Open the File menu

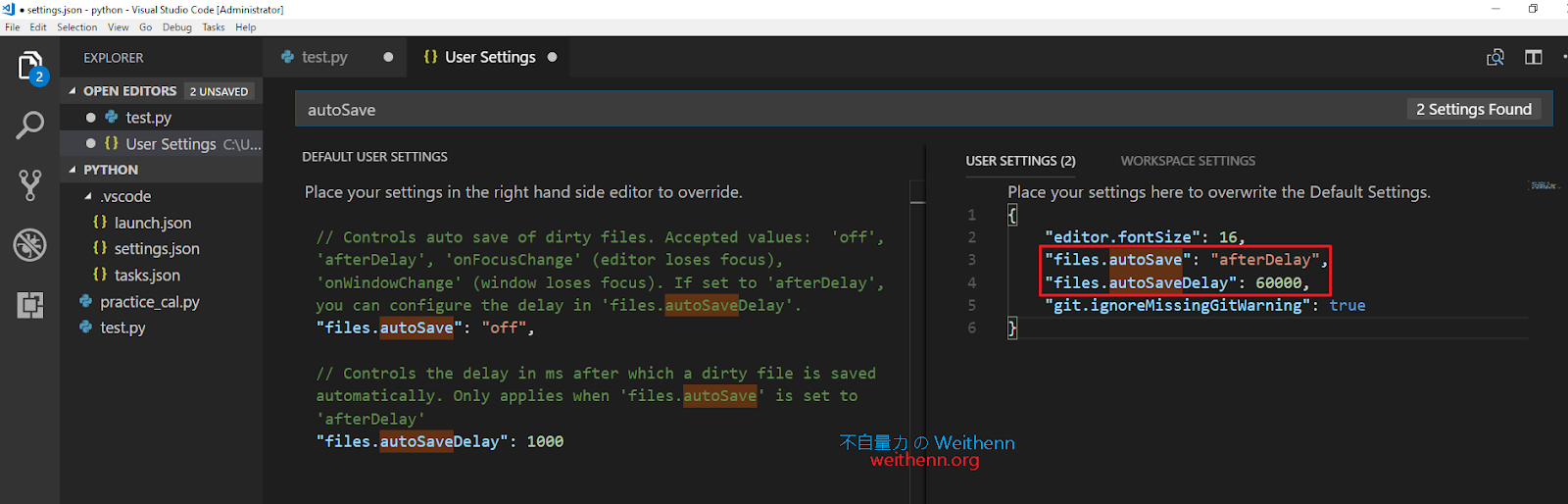tap(13, 27)
